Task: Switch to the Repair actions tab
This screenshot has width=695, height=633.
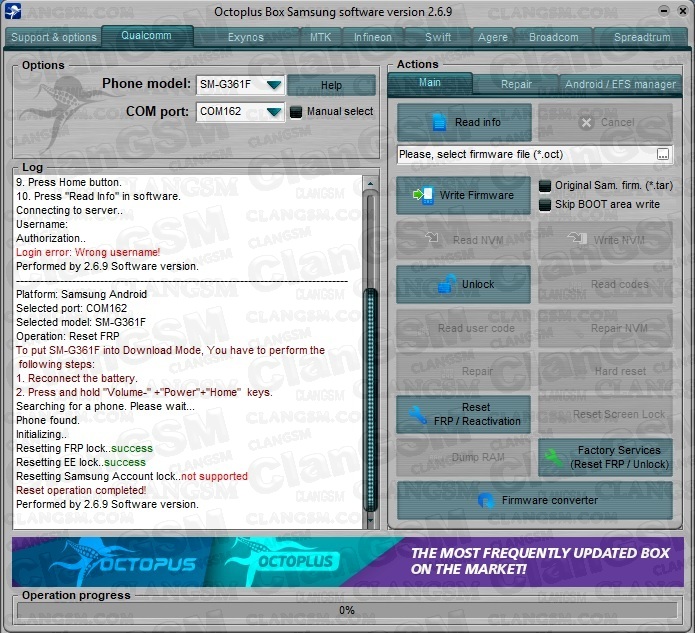Action: pos(516,84)
